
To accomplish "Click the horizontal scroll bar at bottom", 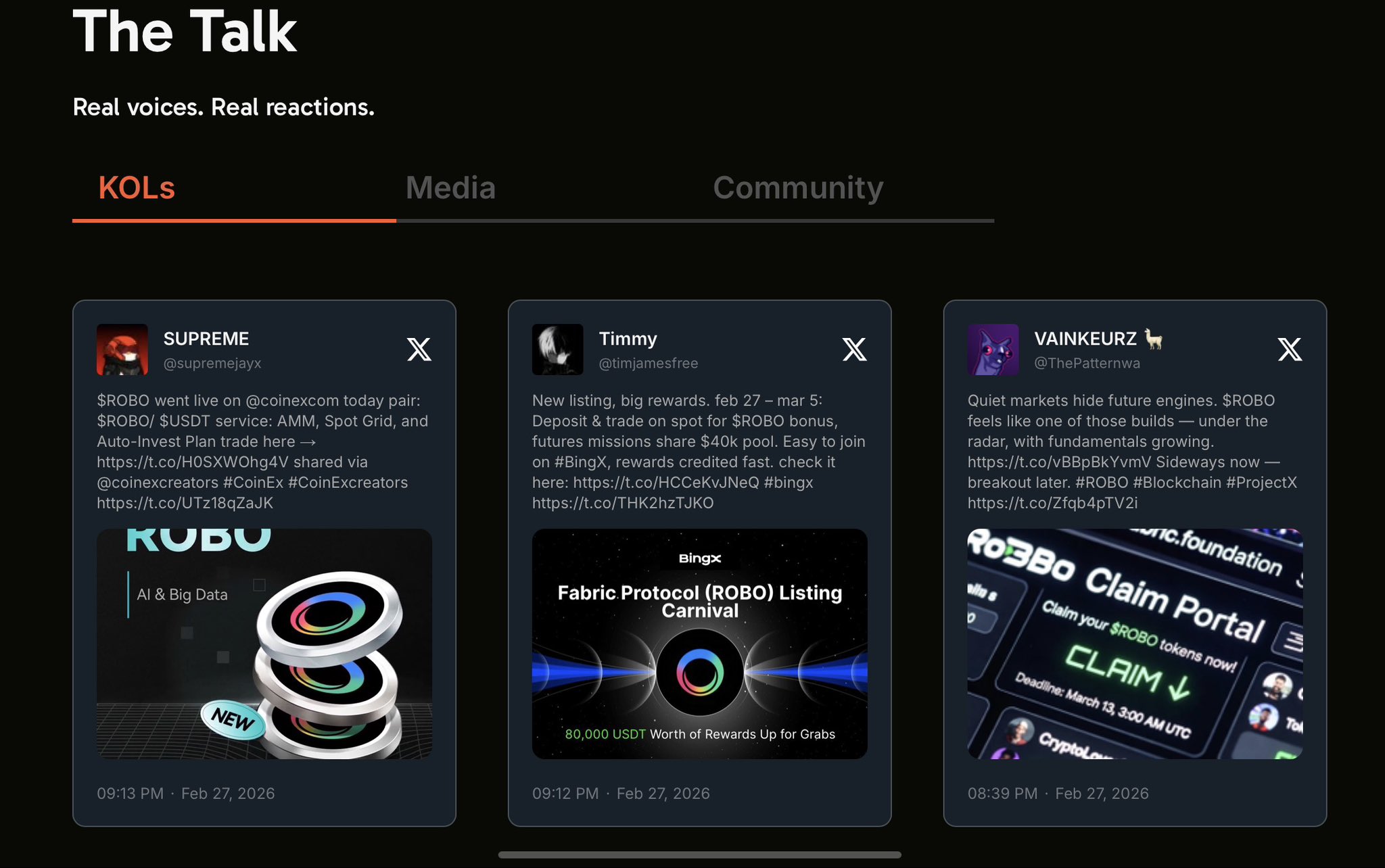I will point(700,855).
